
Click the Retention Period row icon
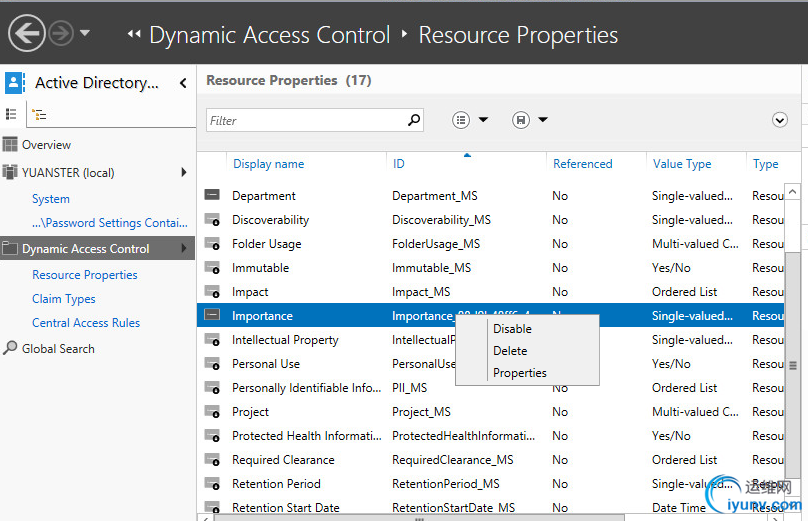[x=212, y=484]
